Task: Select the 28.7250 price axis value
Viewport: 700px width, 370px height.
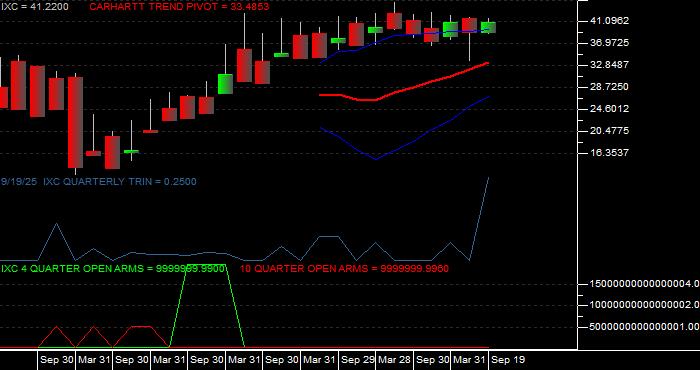Action: coord(609,87)
